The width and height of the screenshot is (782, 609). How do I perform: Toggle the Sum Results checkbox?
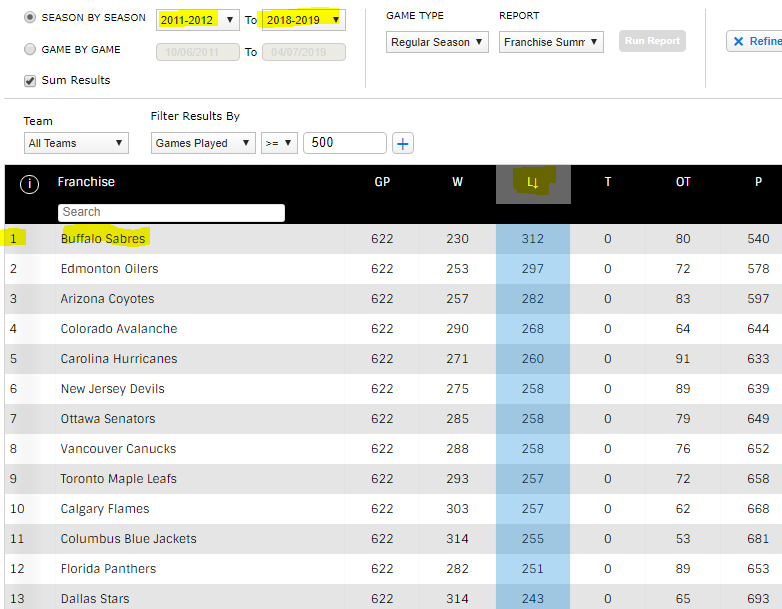point(30,81)
